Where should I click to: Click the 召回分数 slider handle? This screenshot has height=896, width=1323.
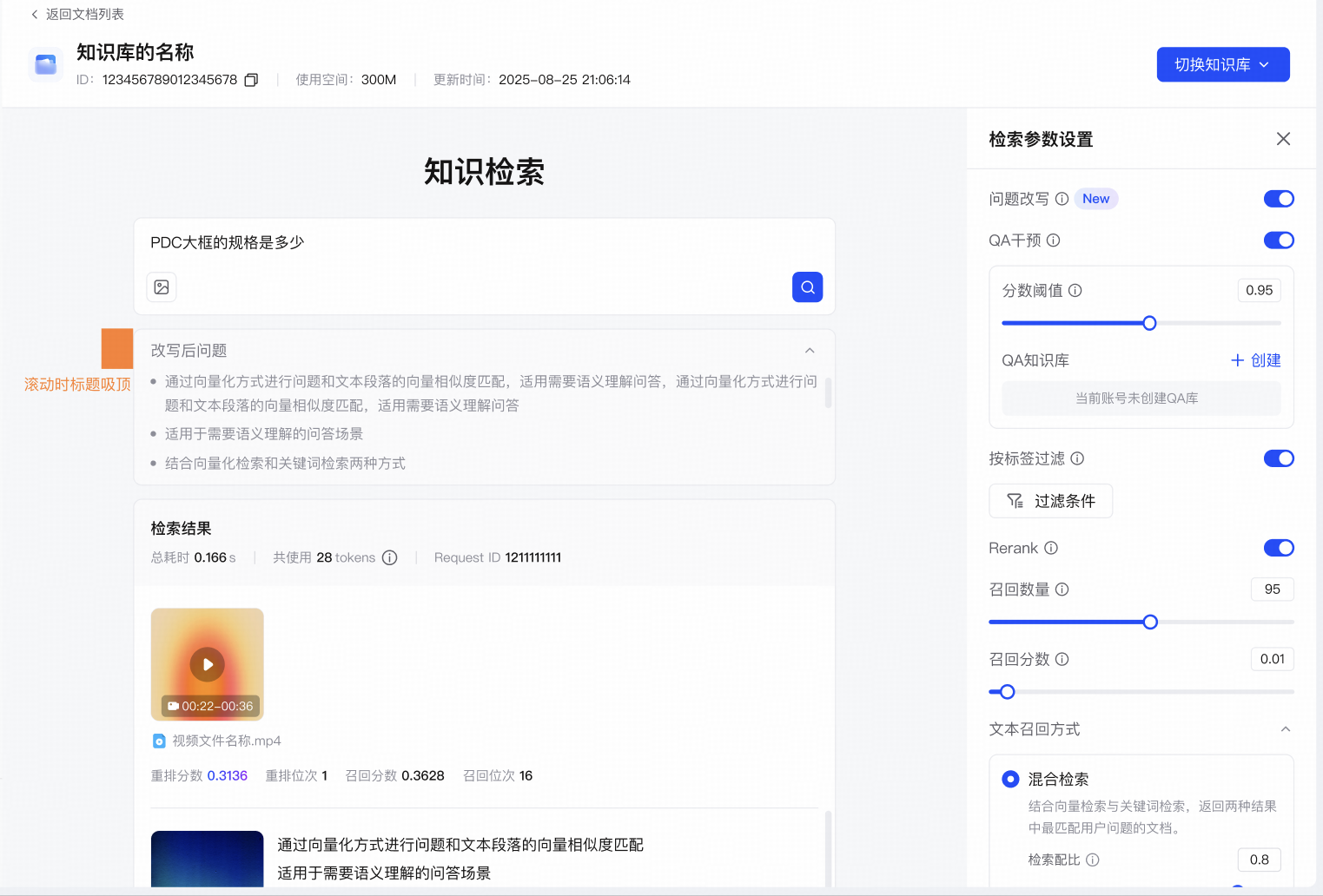pyautogui.click(x=1007, y=692)
